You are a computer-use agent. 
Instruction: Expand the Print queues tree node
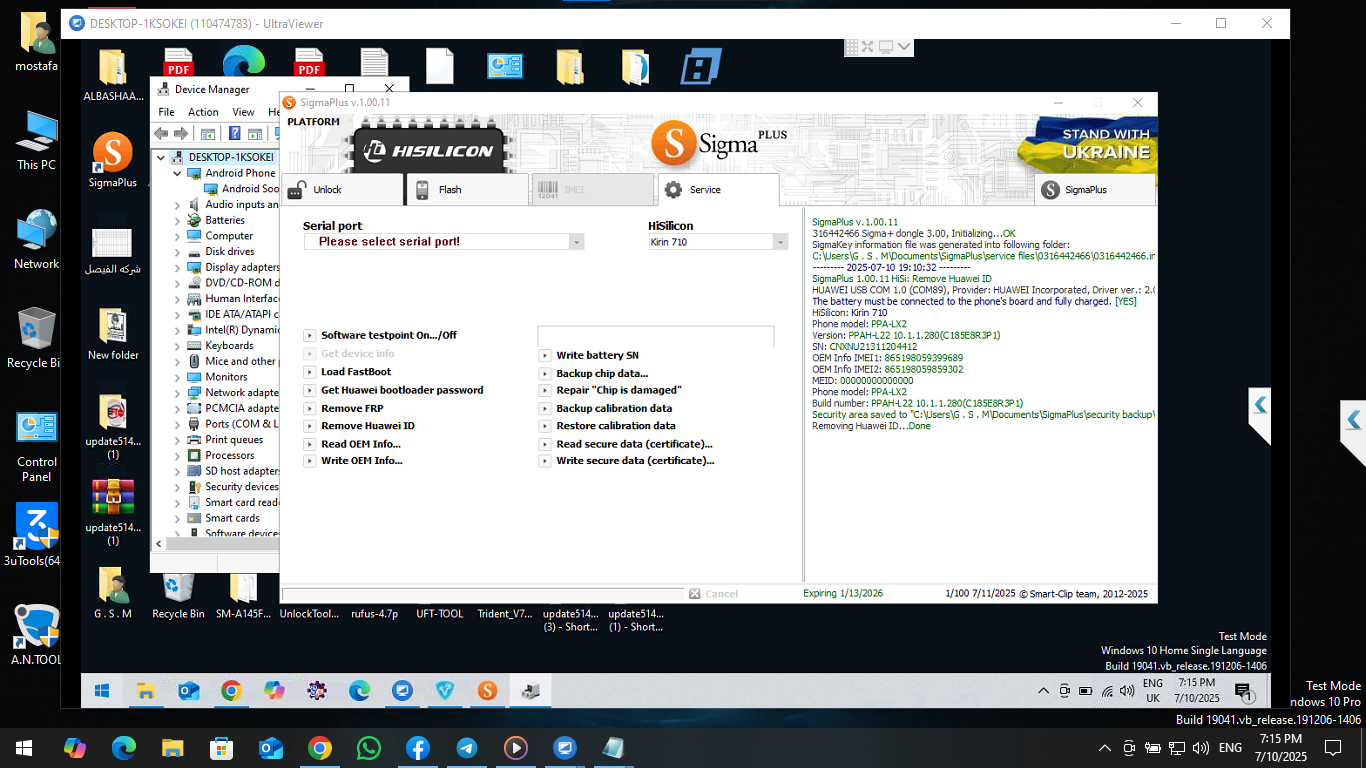coord(178,440)
